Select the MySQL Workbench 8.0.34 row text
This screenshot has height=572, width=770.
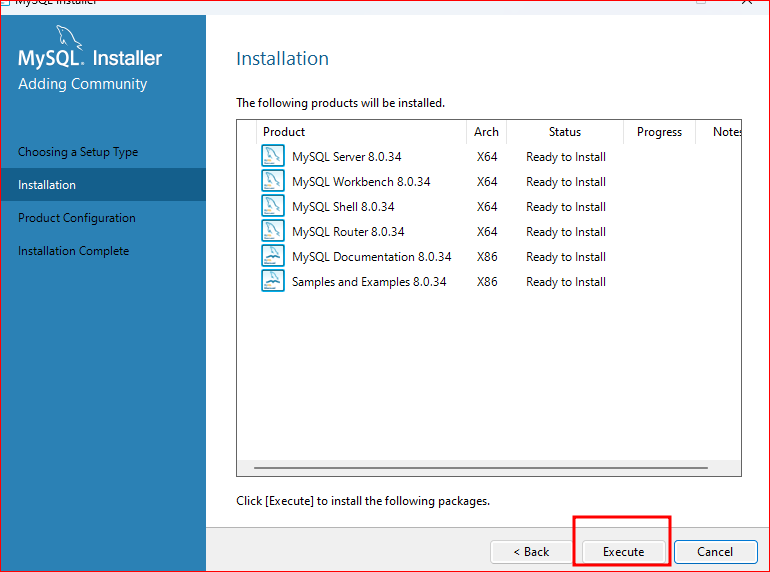point(361,182)
